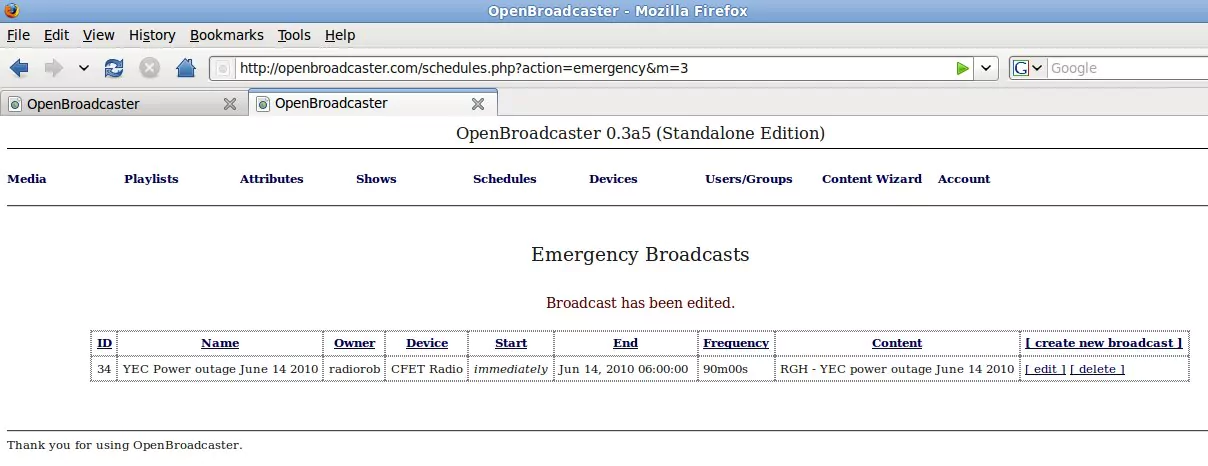Switch to the first OpenBroadcaster tab
The width and height of the screenshot is (1208, 466).
click(x=123, y=104)
